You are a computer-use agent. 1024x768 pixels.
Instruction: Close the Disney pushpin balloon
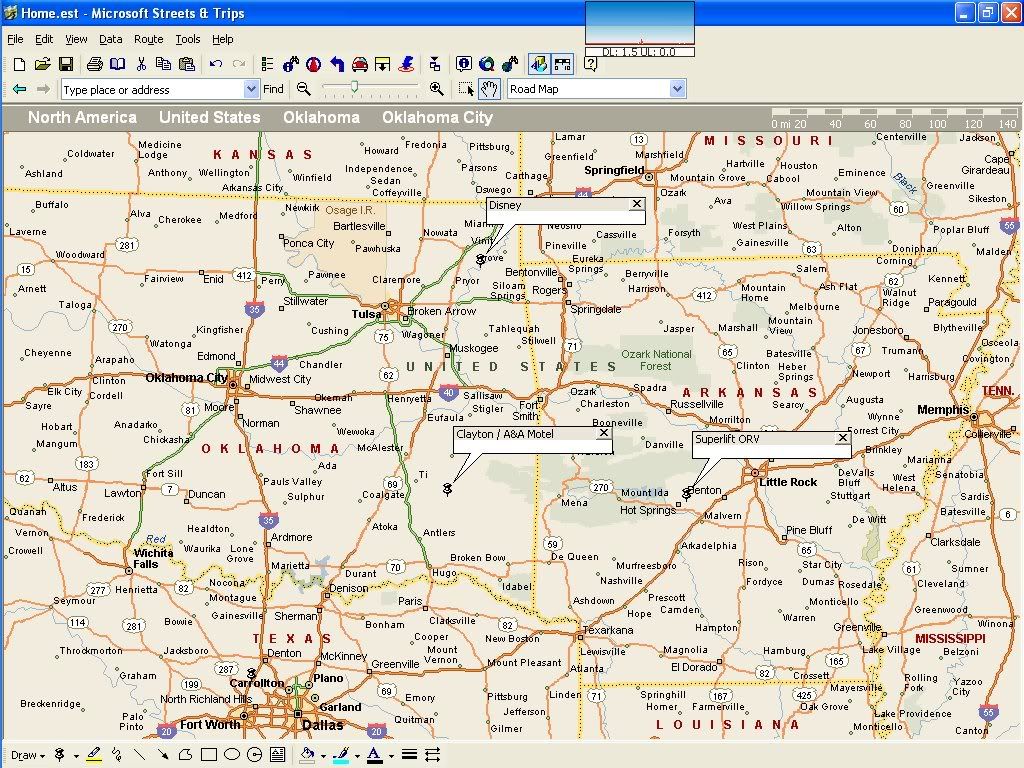[x=636, y=204]
